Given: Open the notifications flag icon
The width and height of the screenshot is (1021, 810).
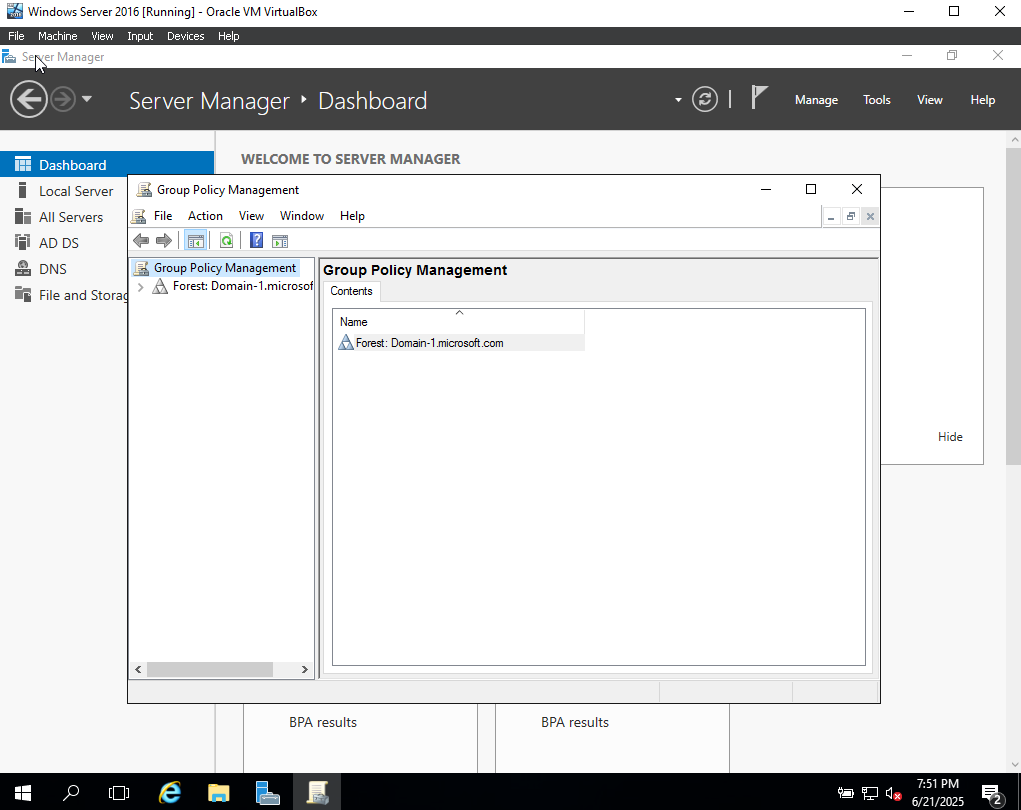Looking at the screenshot, I should tap(759, 98).
